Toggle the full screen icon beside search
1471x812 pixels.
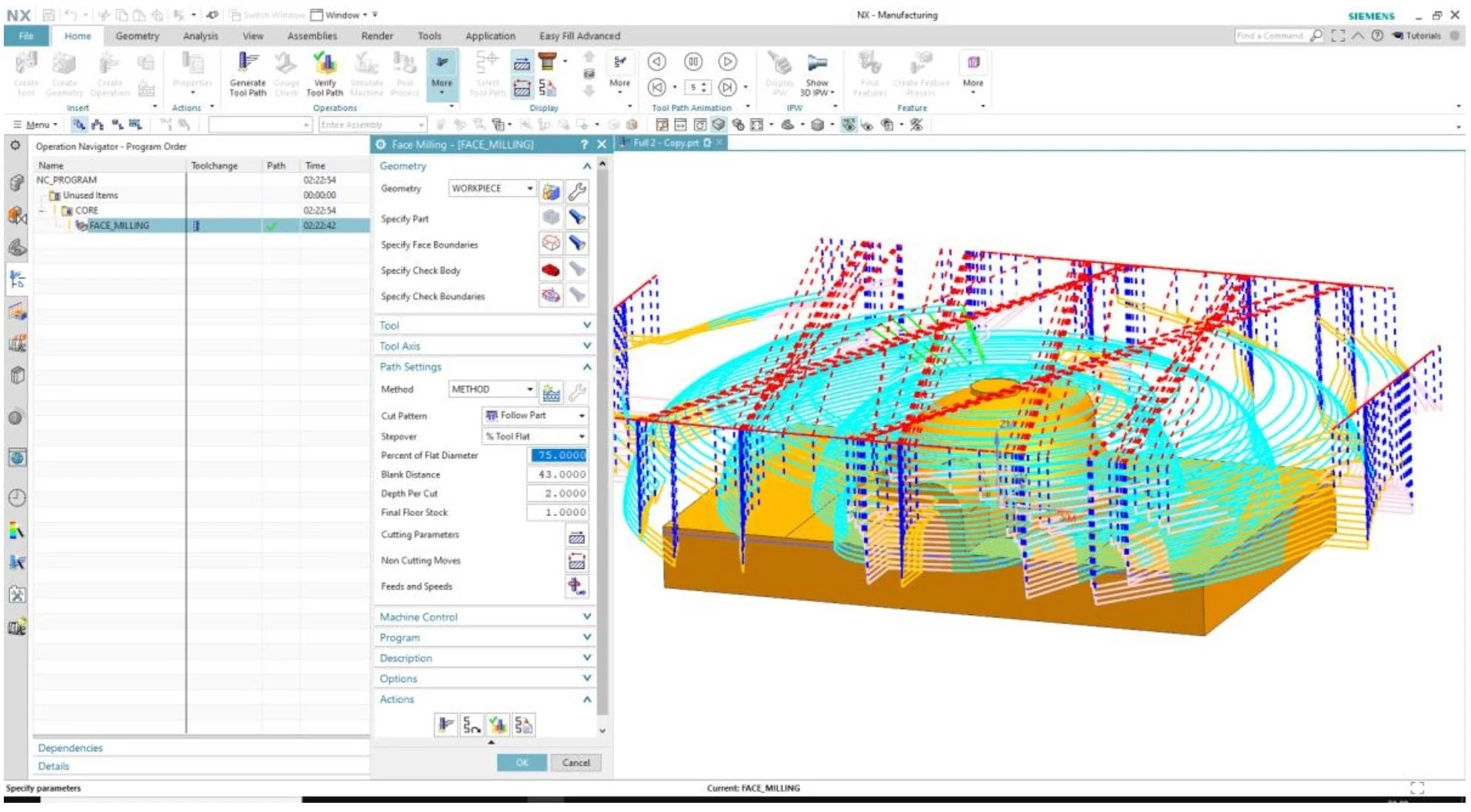pyautogui.click(x=1339, y=35)
